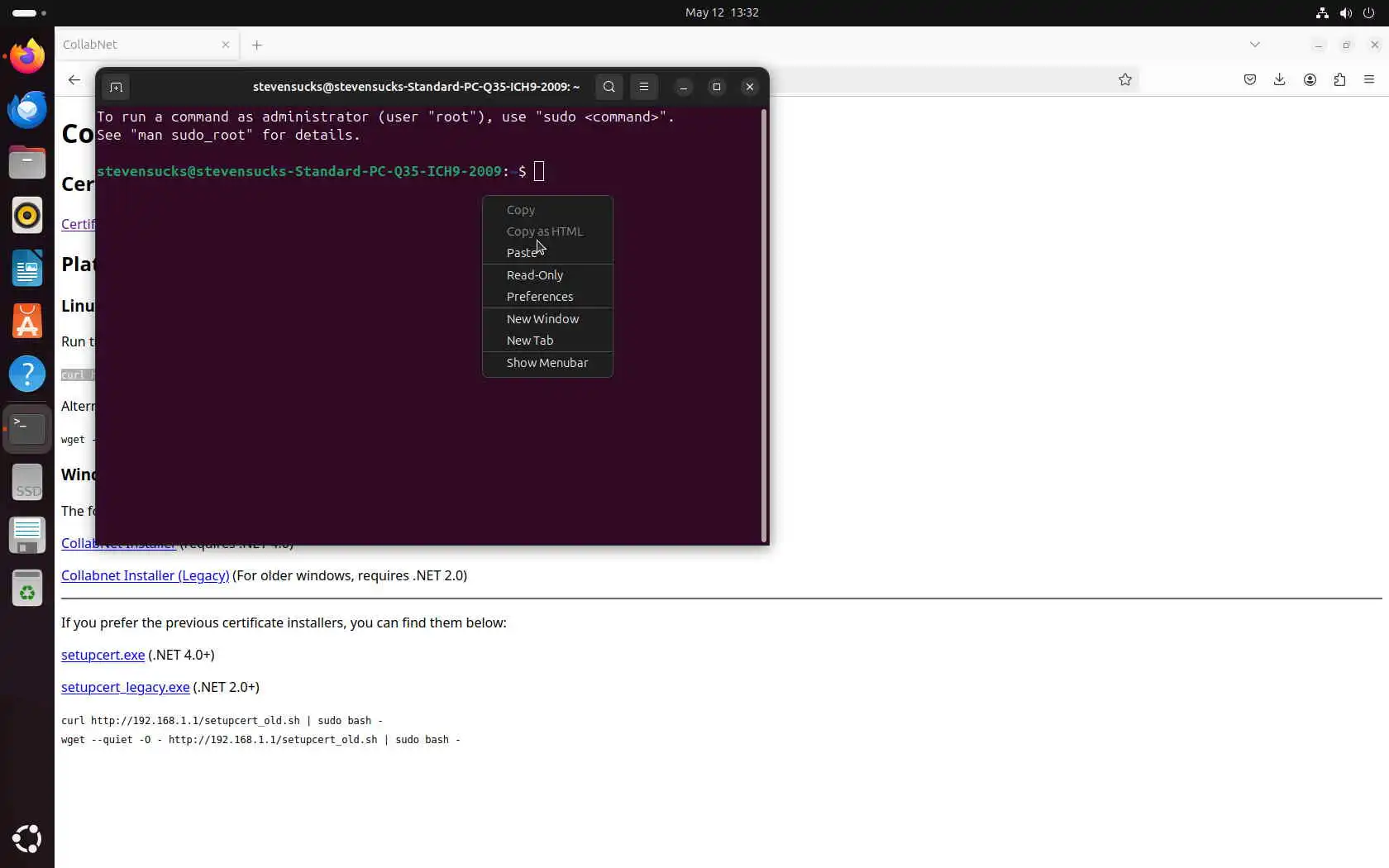The height and width of the screenshot is (868, 1389).
Task: Open the Firefox downloads panel
Action: [1280, 79]
